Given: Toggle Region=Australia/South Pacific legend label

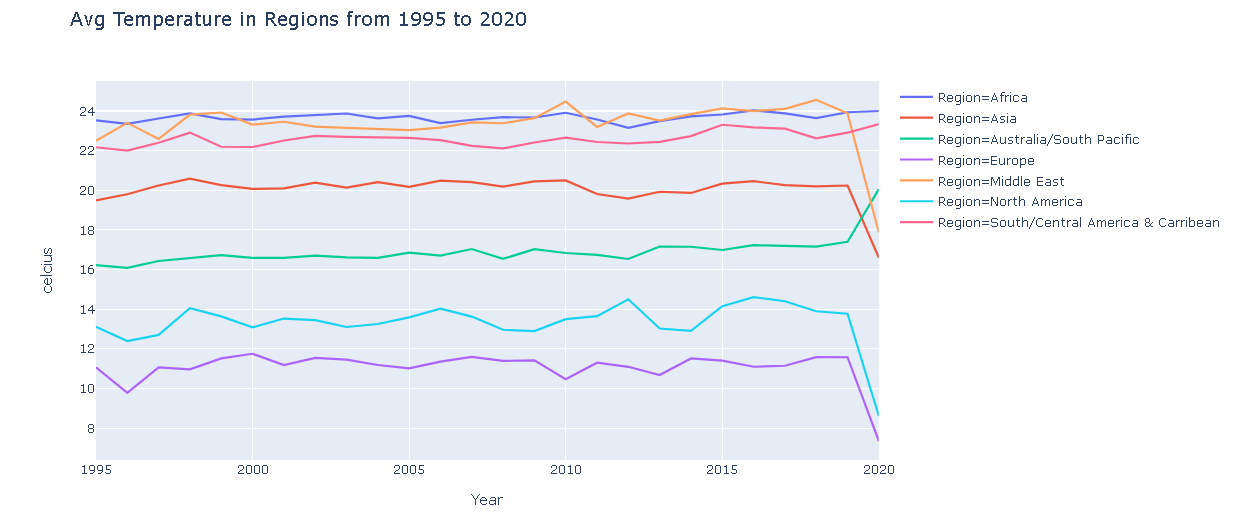Looking at the screenshot, I should (x=1038, y=140).
